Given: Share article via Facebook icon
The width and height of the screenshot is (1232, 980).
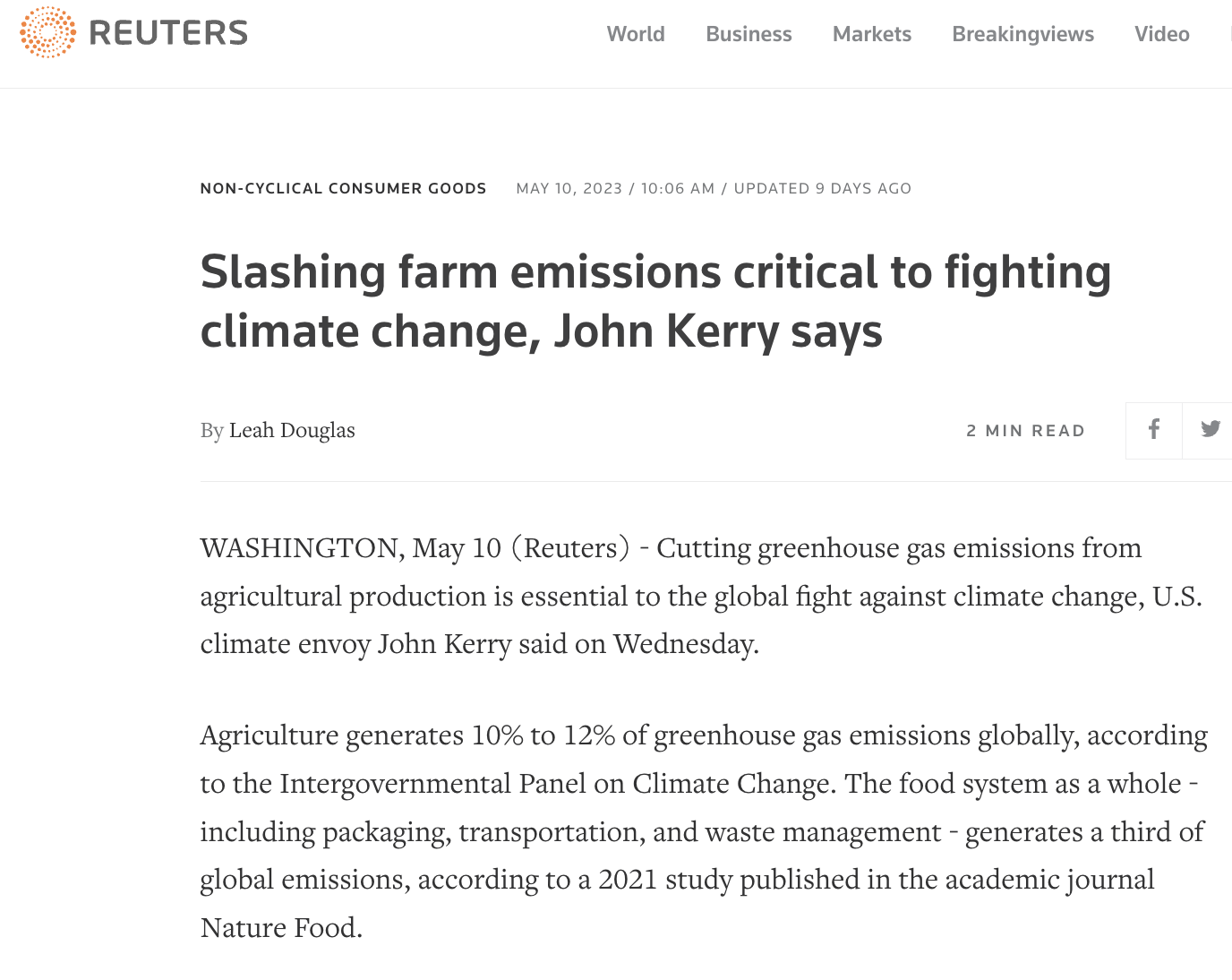Looking at the screenshot, I should point(1154,430).
